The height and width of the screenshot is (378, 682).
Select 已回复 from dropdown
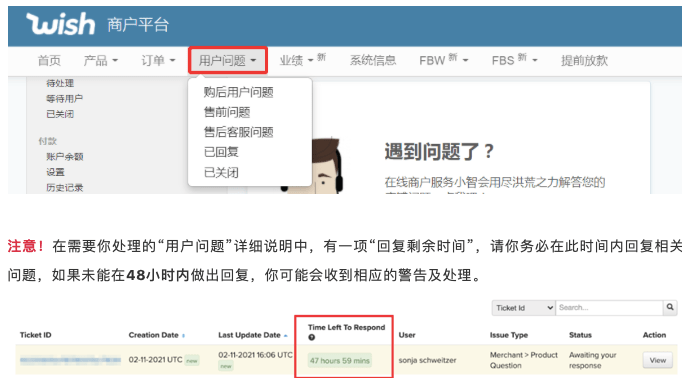point(221,152)
